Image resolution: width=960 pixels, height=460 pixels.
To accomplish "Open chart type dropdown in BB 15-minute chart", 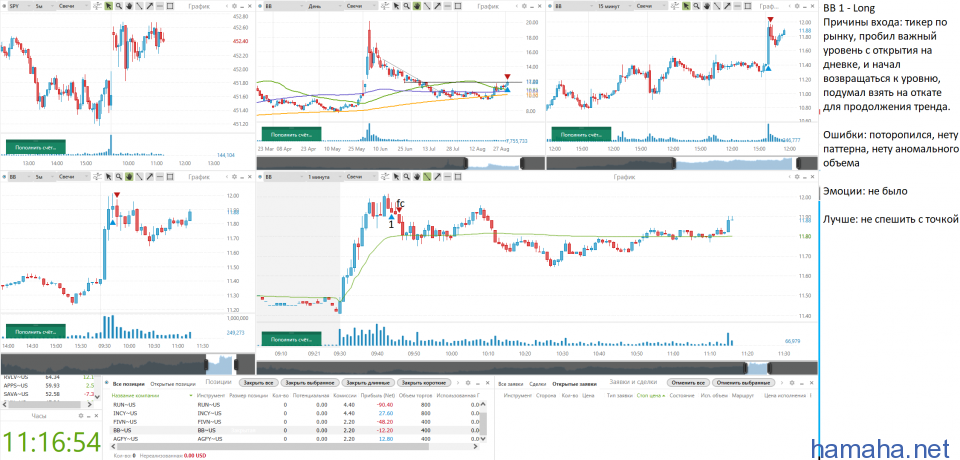I will tap(651, 6).
